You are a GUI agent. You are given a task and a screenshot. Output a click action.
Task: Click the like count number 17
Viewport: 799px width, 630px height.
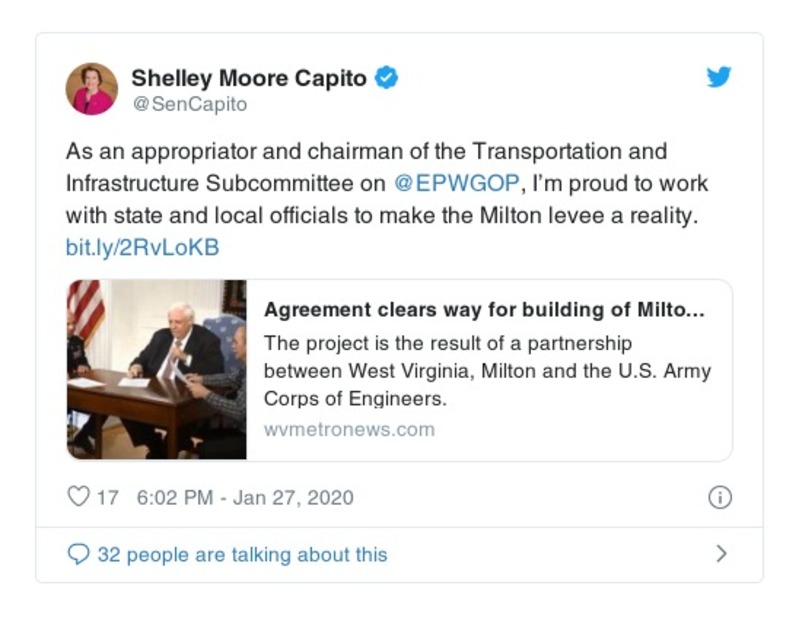point(107,497)
